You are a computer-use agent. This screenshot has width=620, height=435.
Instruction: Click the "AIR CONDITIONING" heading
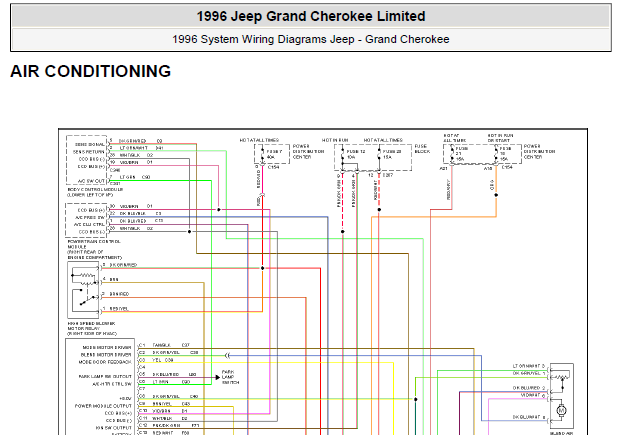pos(91,72)
